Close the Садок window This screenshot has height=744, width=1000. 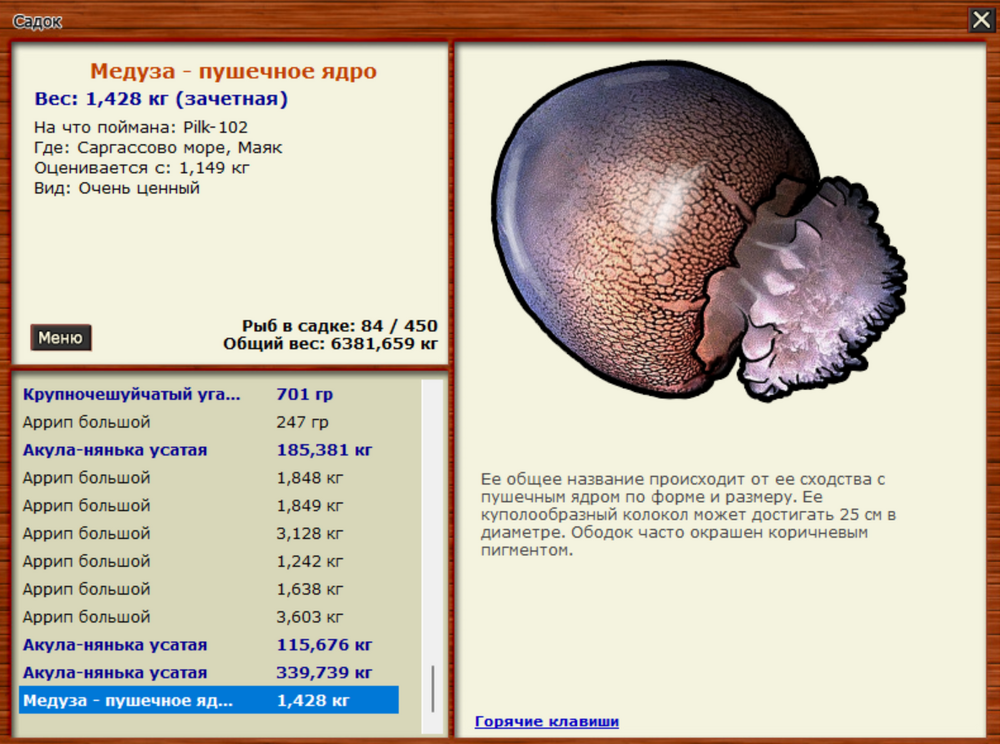(980, 20)
